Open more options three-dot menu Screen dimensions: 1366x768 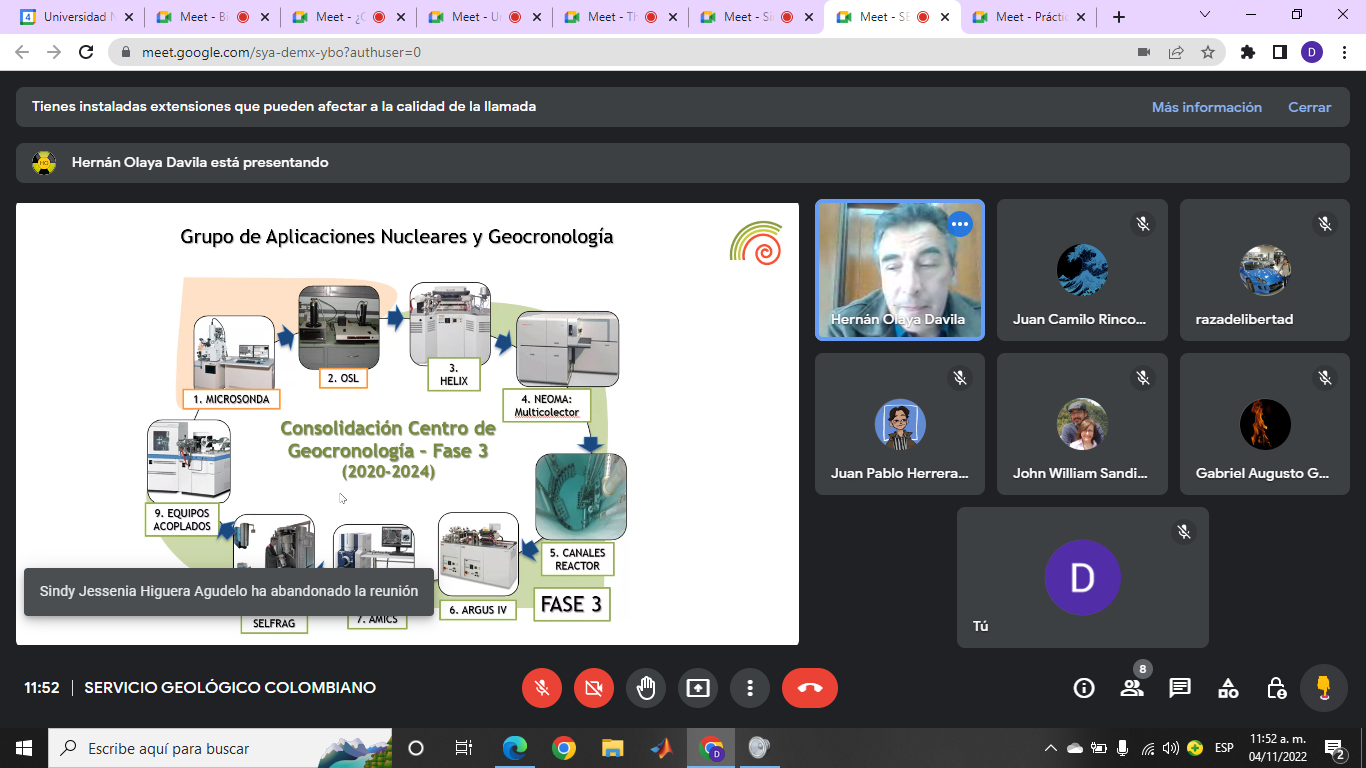click(x=750, y=688)
